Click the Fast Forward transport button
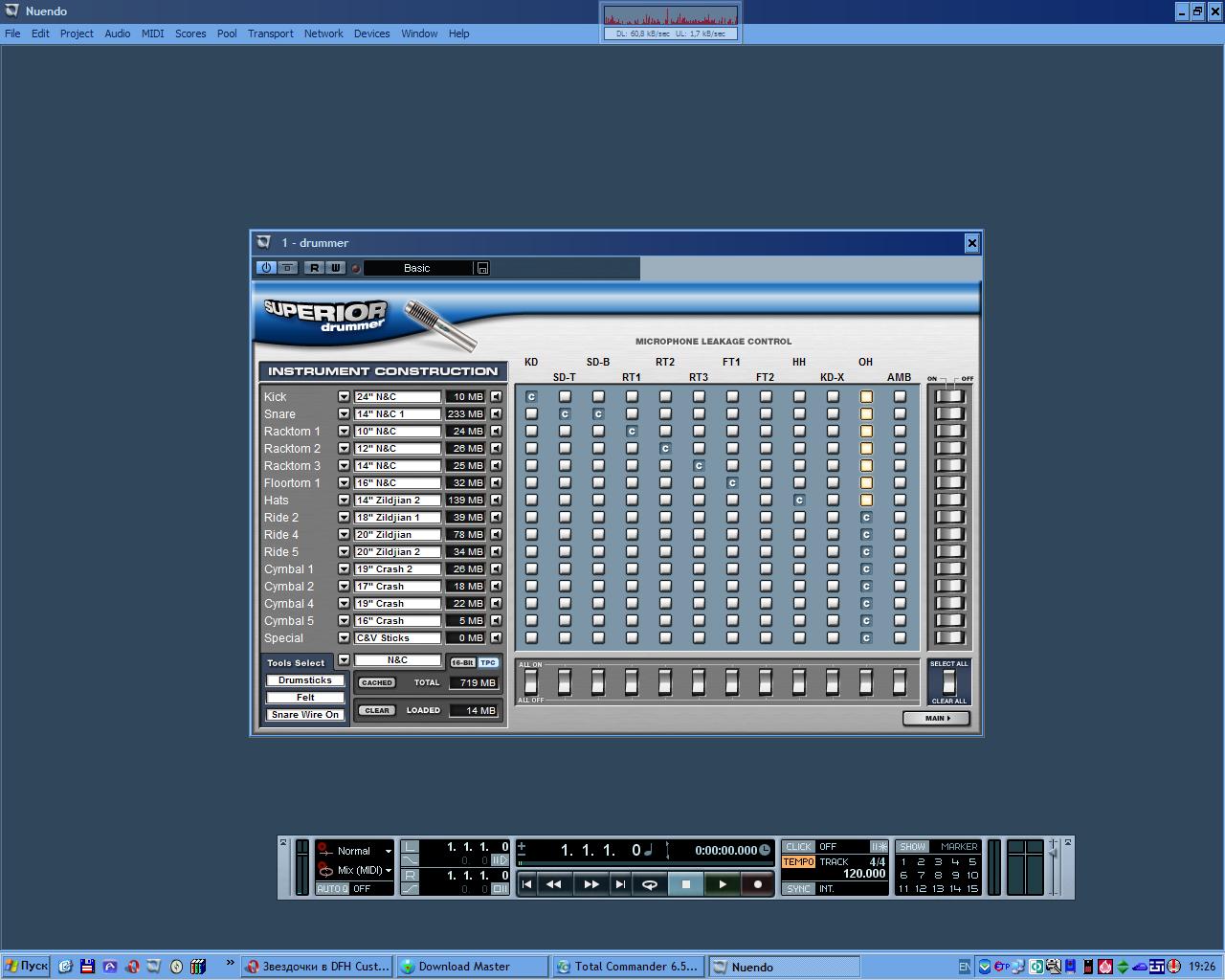 pos(590,884)
